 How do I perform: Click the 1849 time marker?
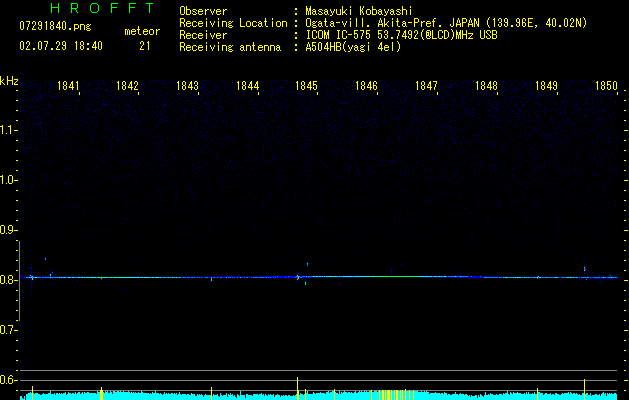[x=546, y=86]
